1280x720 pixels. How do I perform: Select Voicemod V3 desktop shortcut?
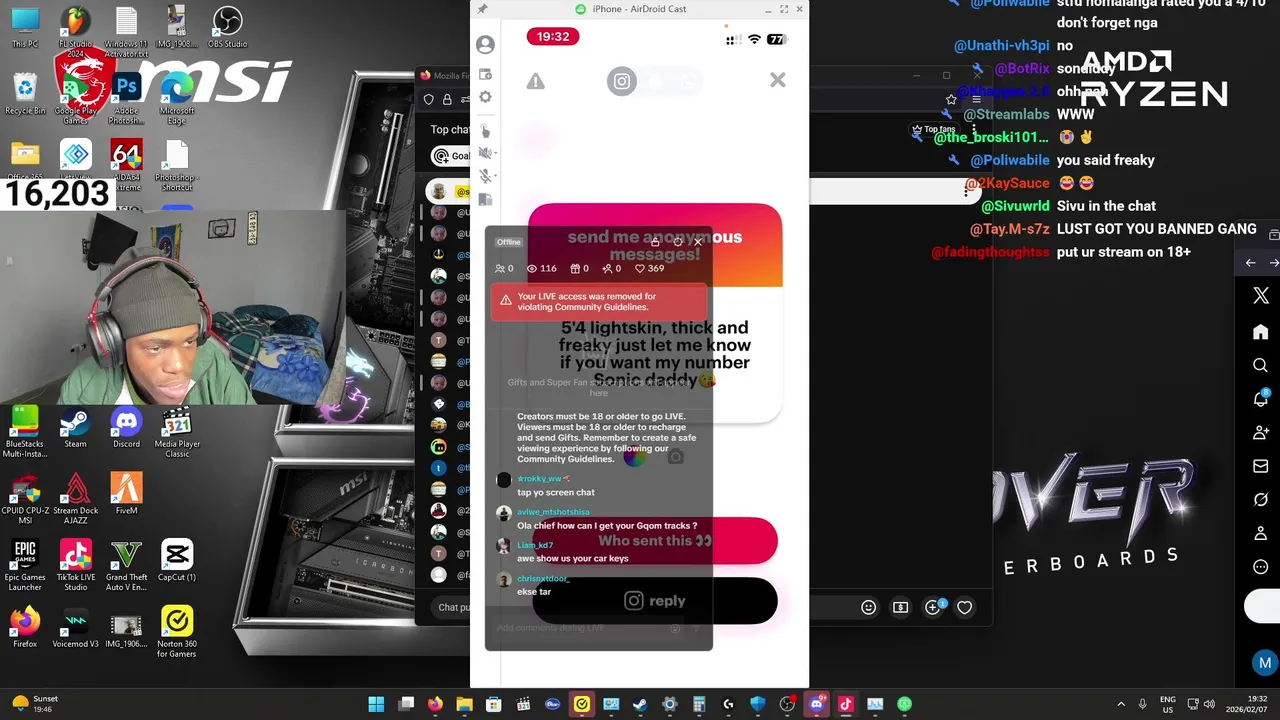pos(75,626)
